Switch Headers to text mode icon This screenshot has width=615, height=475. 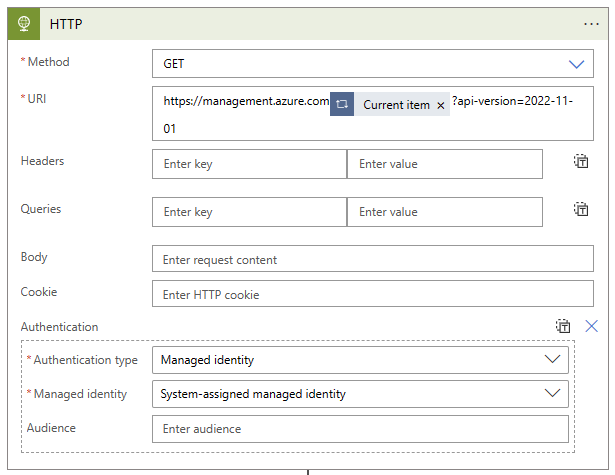pos(581,162)
